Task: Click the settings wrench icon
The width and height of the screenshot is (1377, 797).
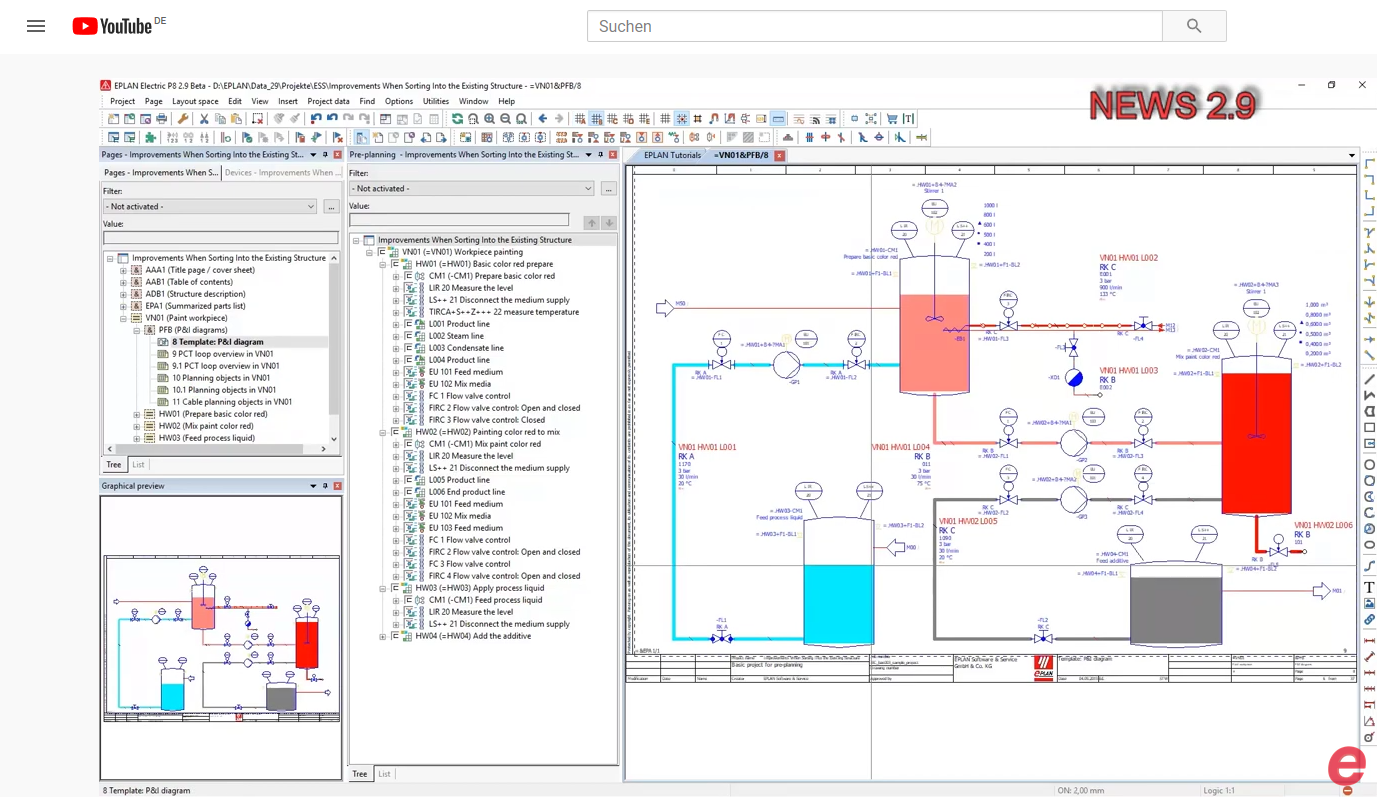Action: pos(183,119)
